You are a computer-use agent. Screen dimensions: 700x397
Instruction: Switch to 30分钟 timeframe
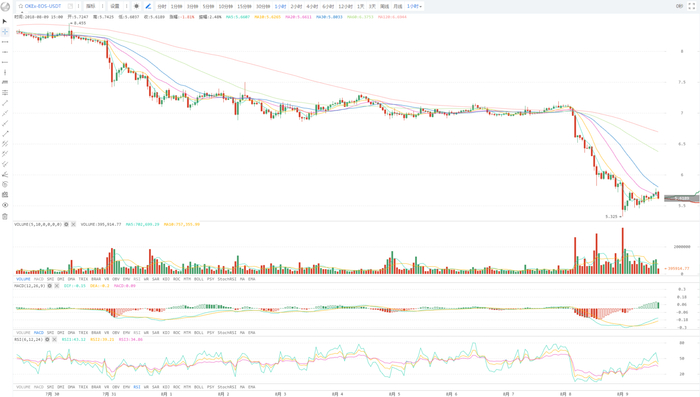click(x=263, y=6)
